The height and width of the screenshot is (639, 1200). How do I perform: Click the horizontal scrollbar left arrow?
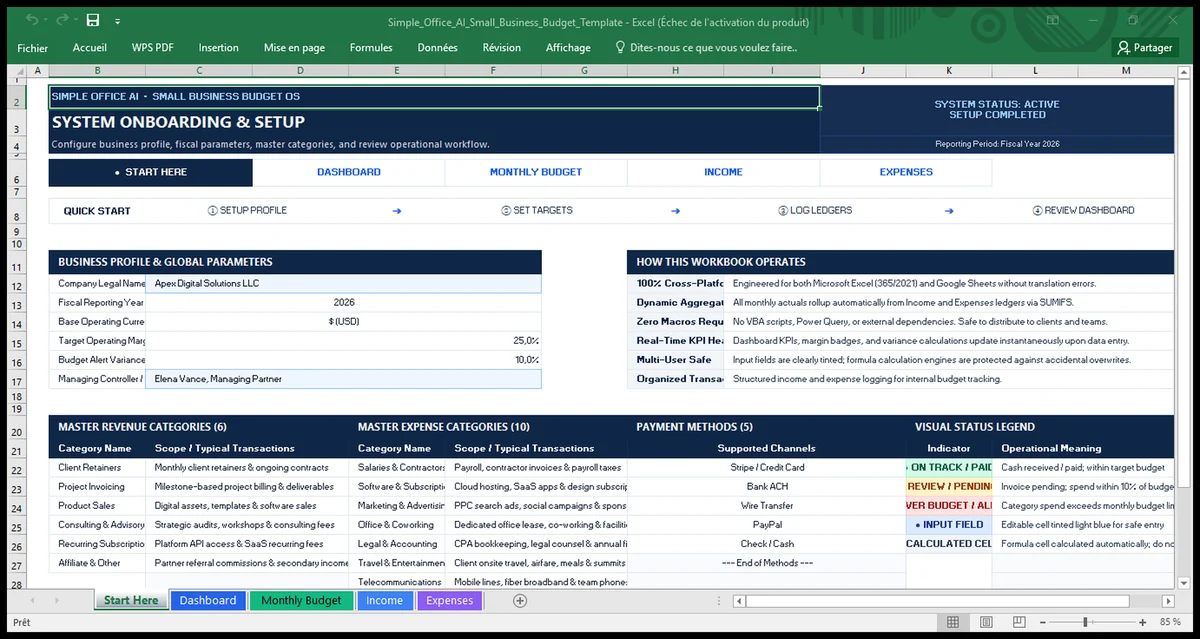click(x=739, y=601)
